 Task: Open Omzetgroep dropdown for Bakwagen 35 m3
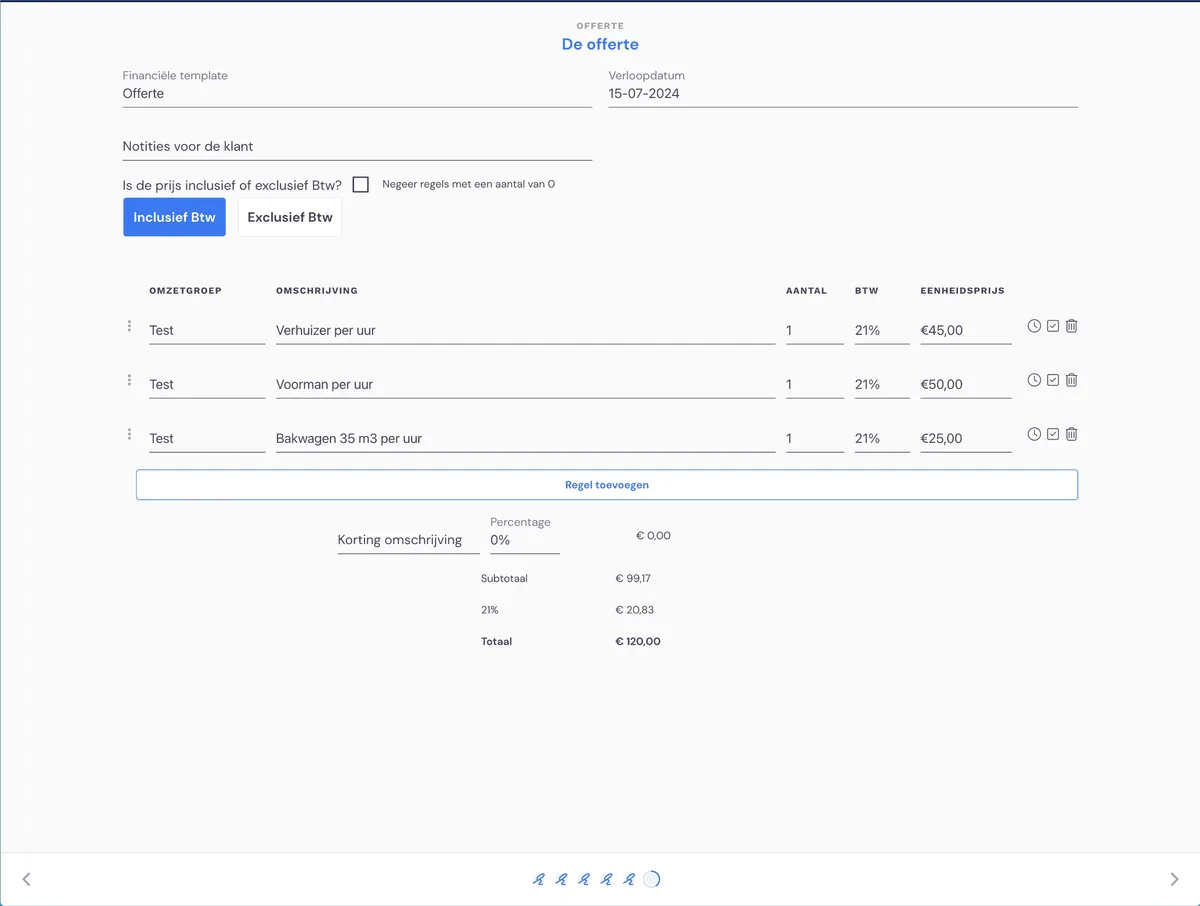coord(207,439)
